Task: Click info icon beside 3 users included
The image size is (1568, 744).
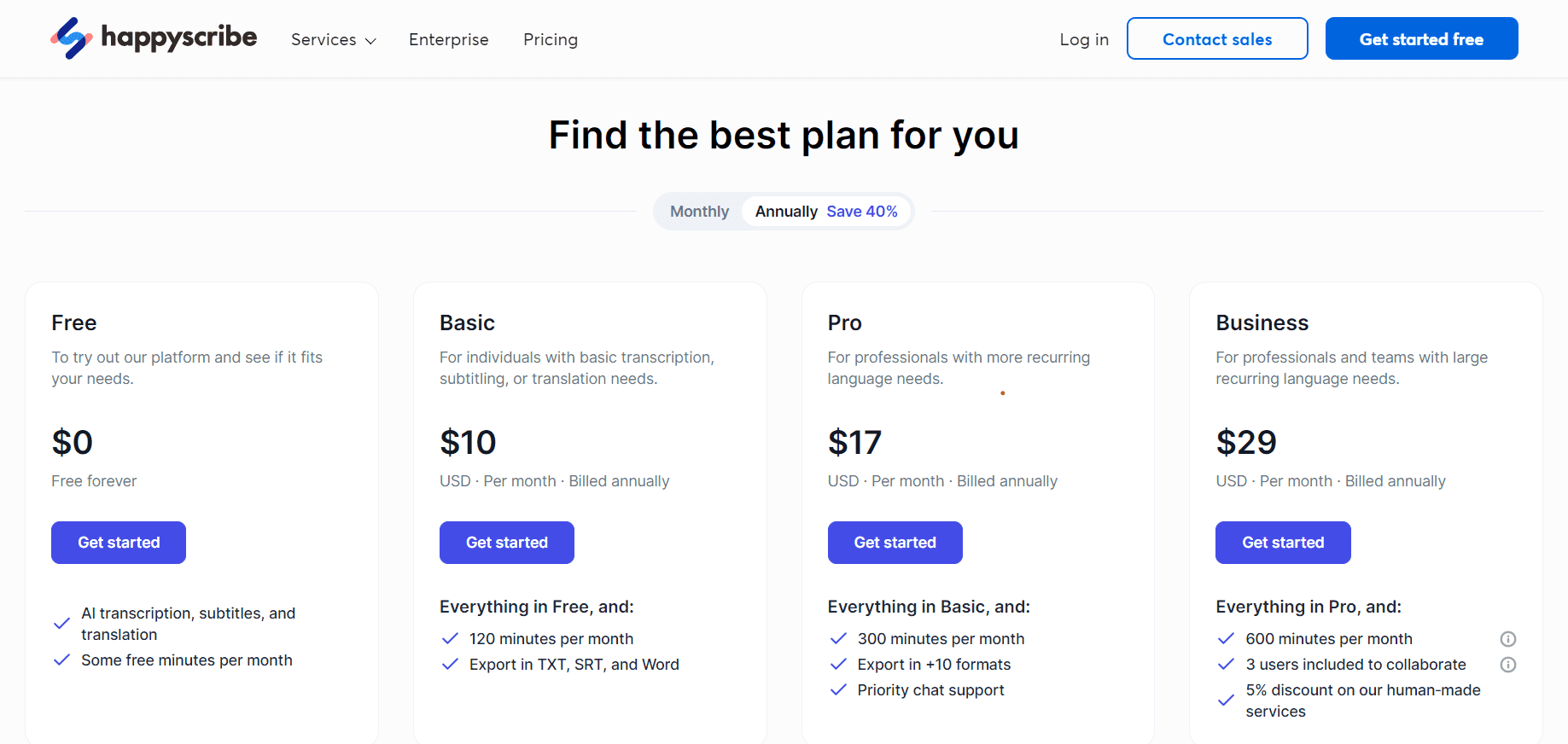Action: tap(1508, 665)
